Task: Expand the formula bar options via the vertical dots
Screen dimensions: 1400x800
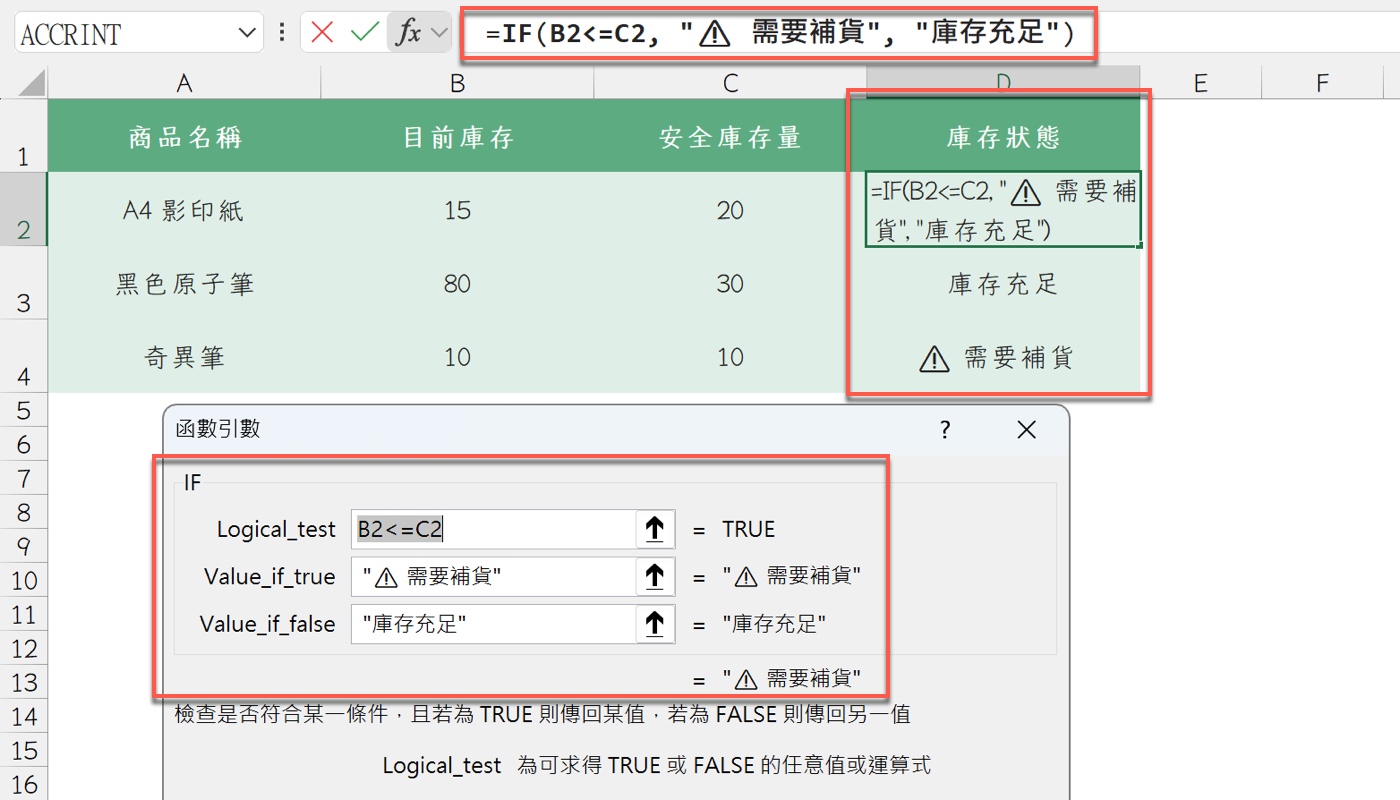Action: [283, 33]
